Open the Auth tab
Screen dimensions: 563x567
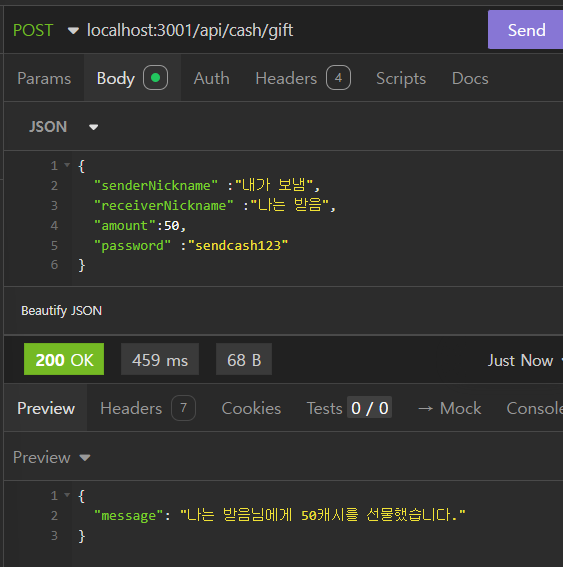212,78
